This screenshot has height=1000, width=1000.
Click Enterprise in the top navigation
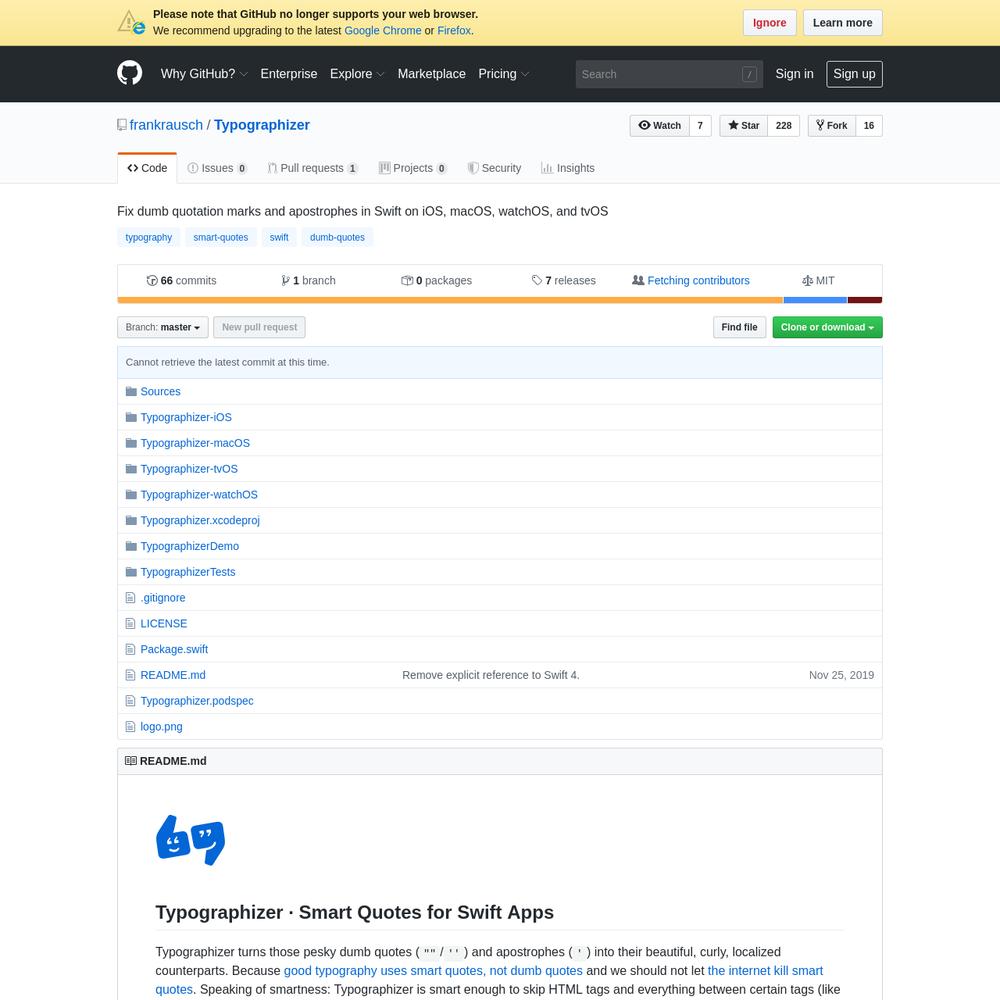click(x=289, y=74)
